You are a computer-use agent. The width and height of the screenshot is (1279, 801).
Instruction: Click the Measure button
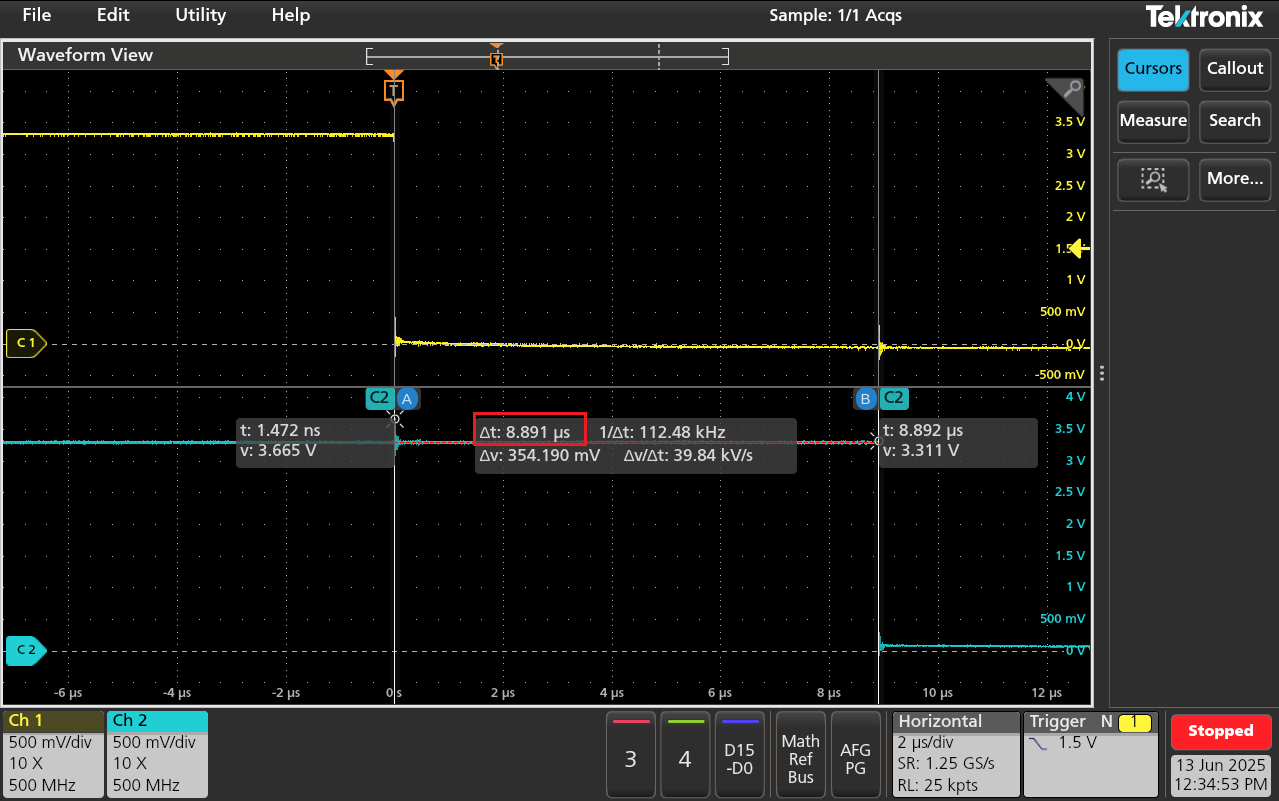point(1153,121)
